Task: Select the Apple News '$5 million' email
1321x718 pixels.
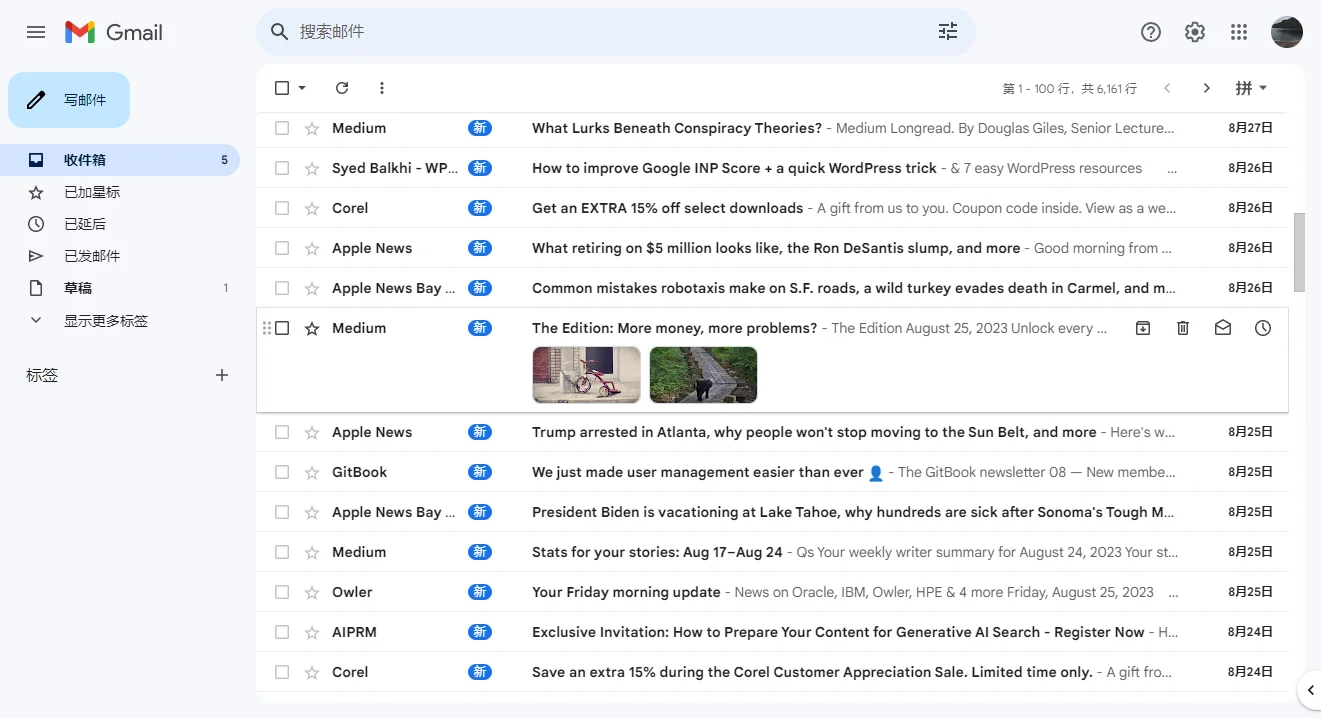Action: tap(282, 248)
